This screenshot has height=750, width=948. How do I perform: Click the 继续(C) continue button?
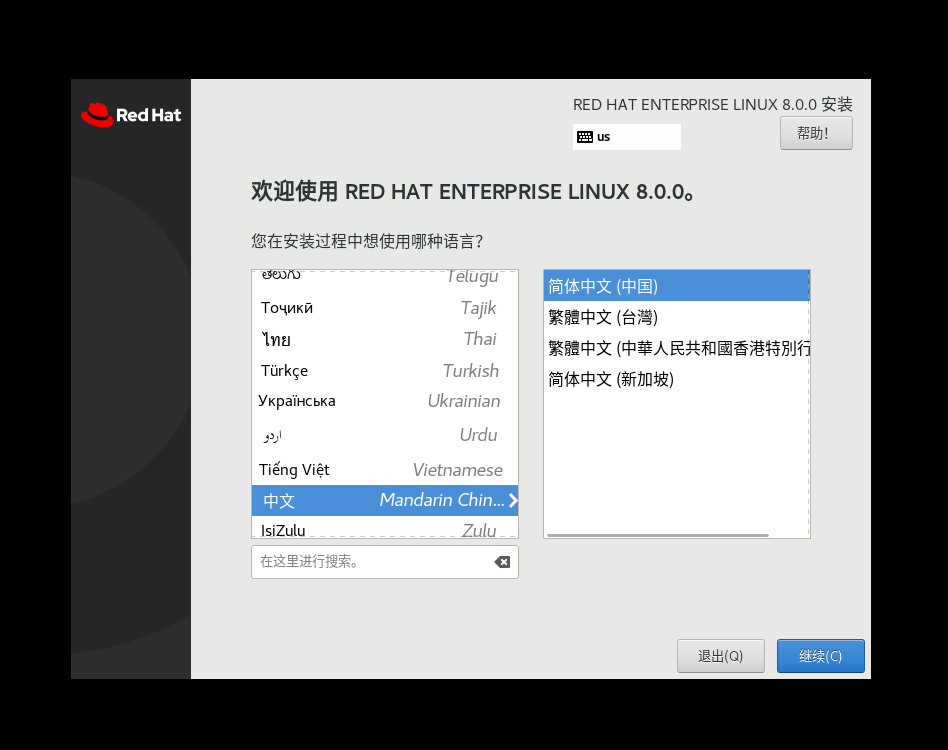pyautogui.click(x=820, y=656)
